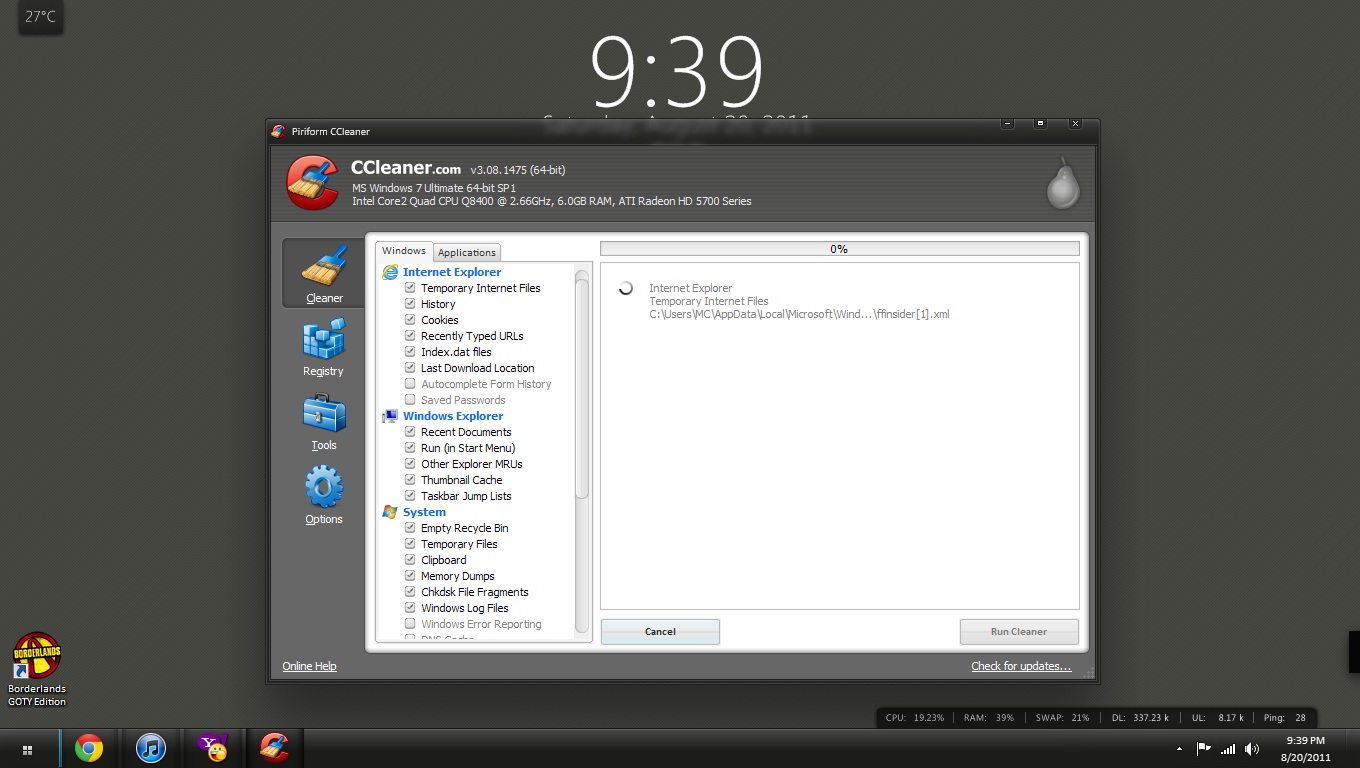Open Yahoo Messenger from the taskbar
The height and width of the screenshot is (768, 1360).
(x=213, y=748)
